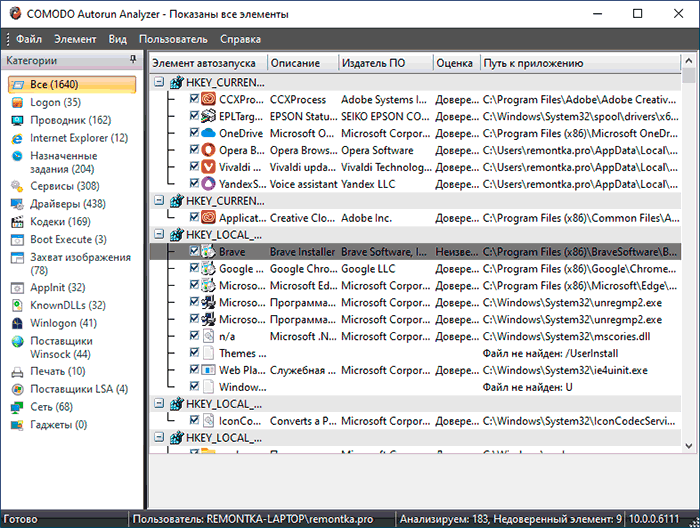The width and height of the screenshot is (700, 528).
Task: Toggle the Themes entry checkbox
Action: [194, 353]
